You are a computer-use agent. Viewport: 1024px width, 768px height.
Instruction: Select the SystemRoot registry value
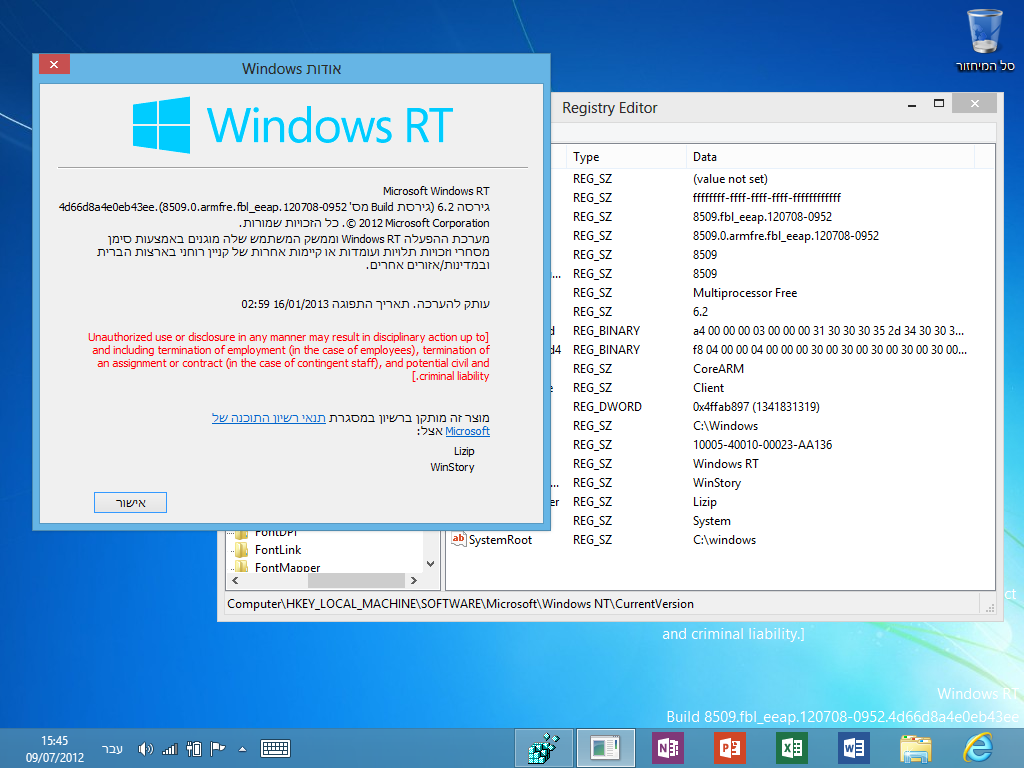pos(500,540)
